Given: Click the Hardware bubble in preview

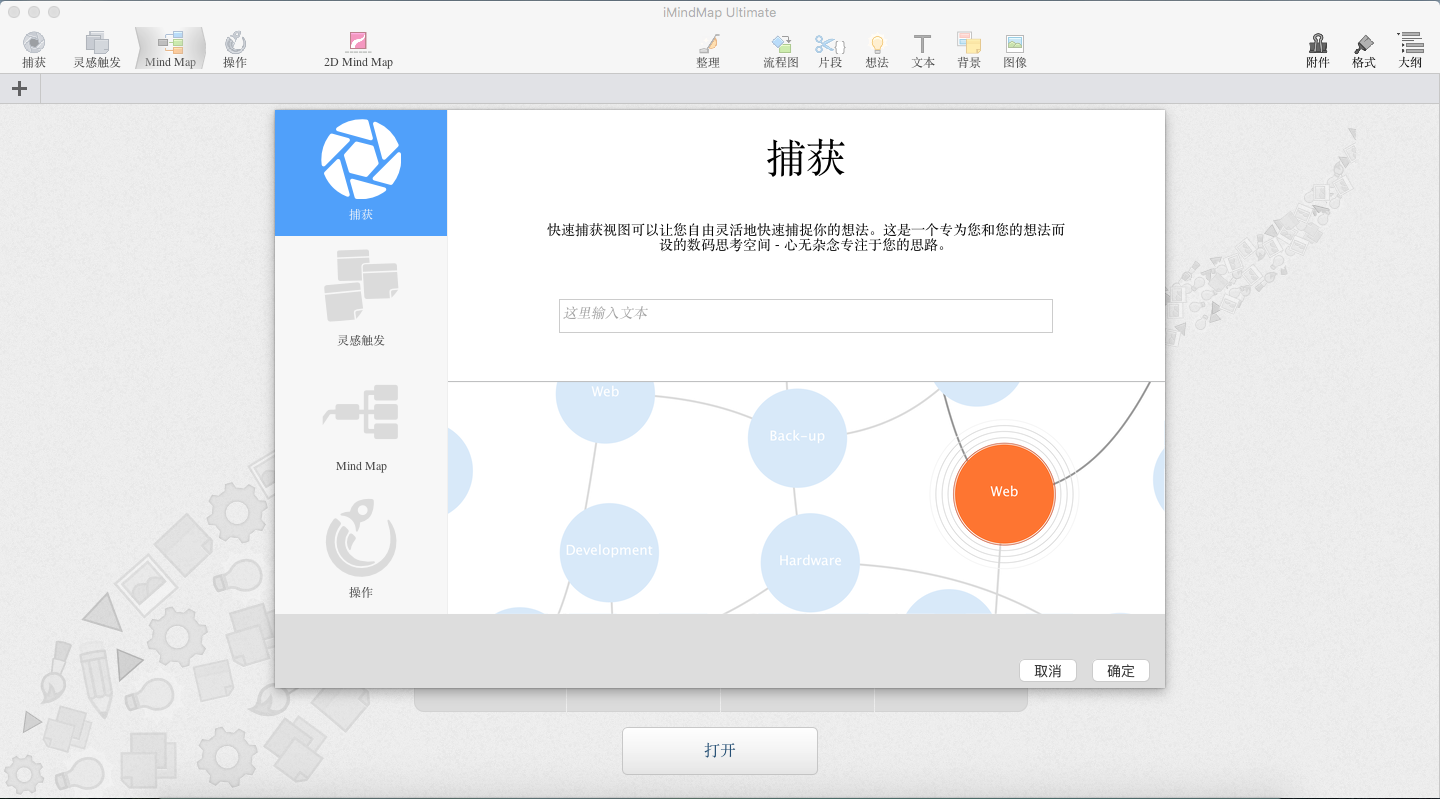Looking at the screenshot, I should 810,562.
